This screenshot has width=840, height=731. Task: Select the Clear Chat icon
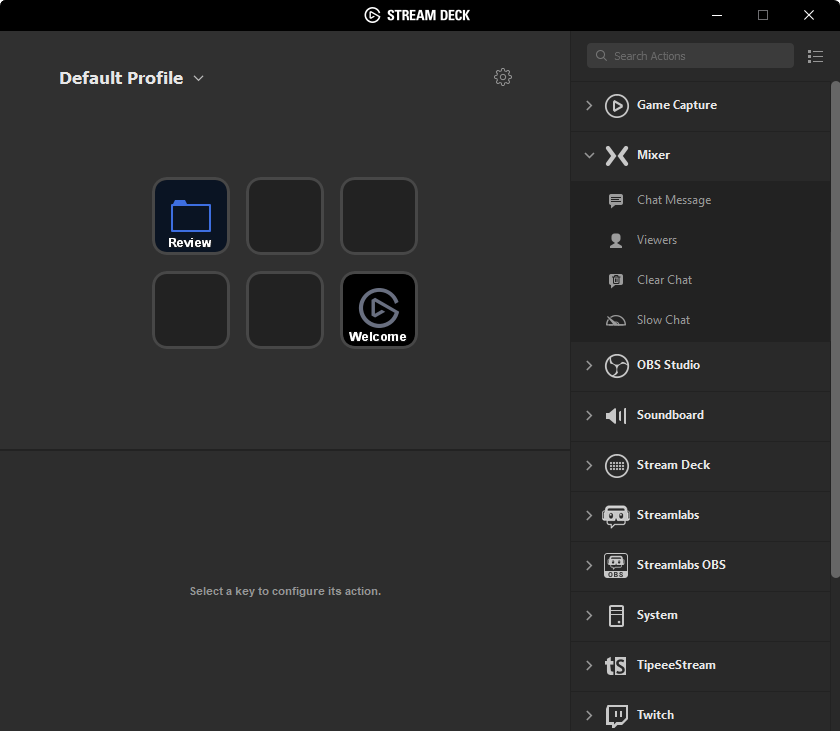616,280
